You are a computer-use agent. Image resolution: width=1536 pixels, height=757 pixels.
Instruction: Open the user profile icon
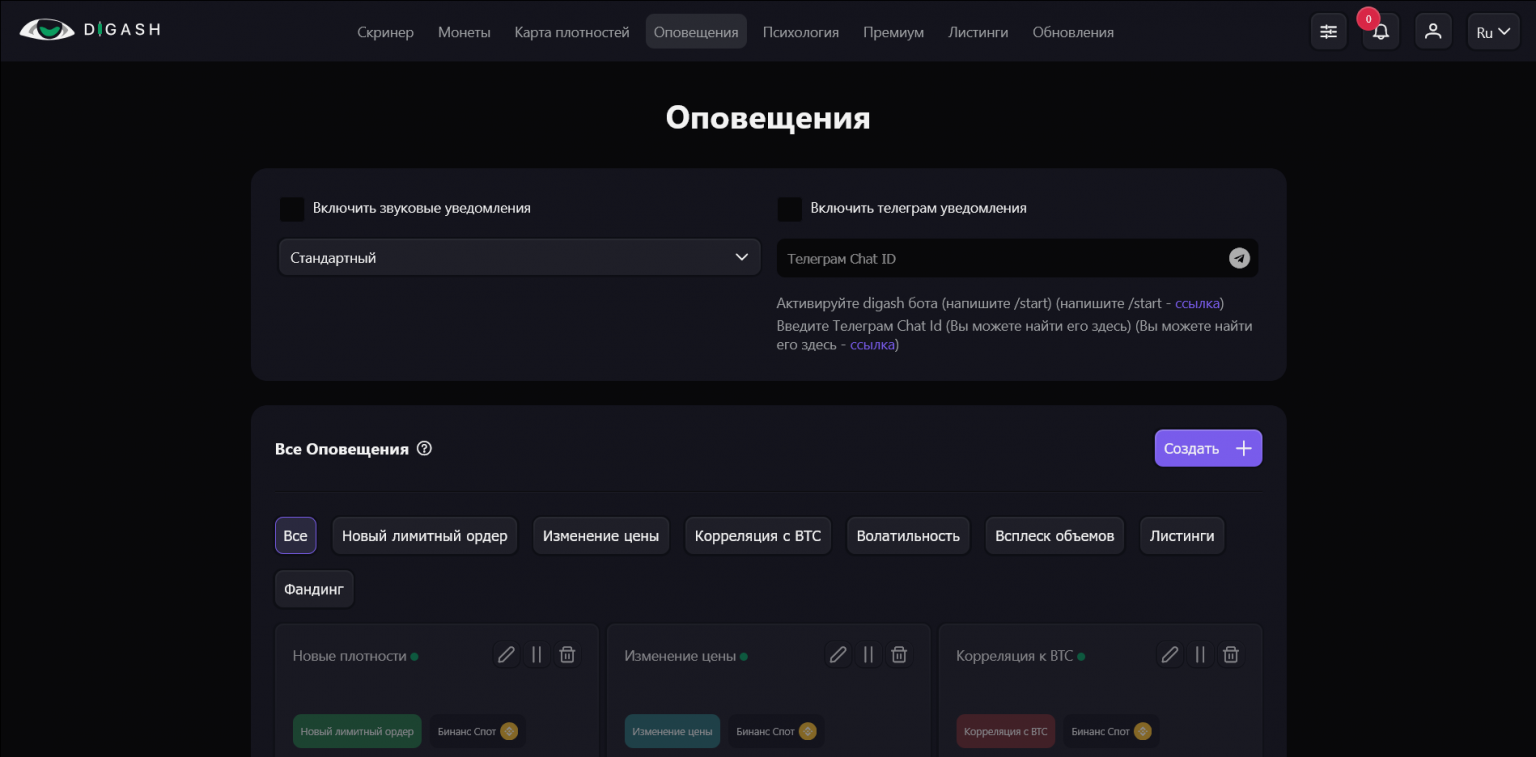click(1433, 31)
